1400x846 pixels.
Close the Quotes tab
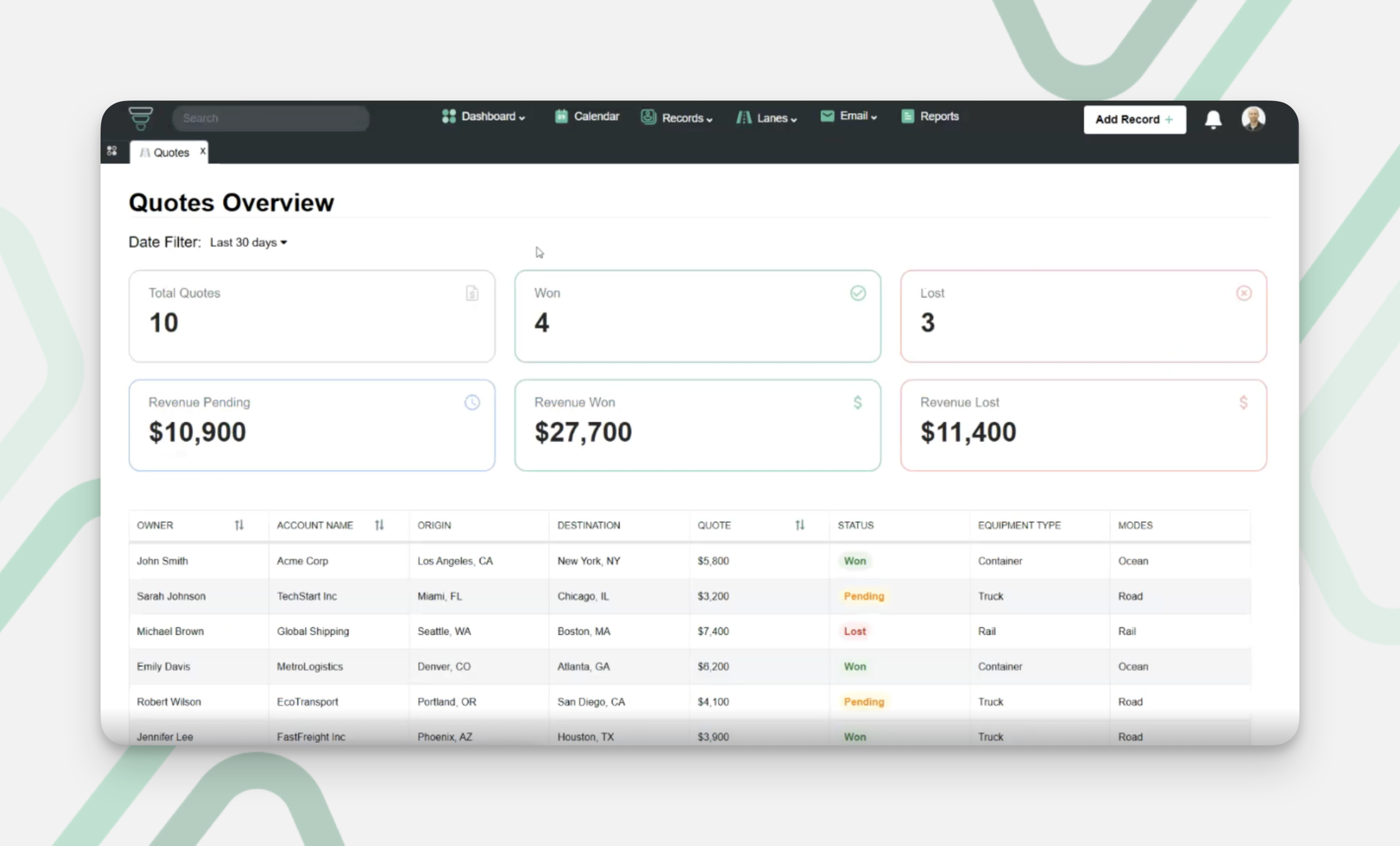coord(202,151)
